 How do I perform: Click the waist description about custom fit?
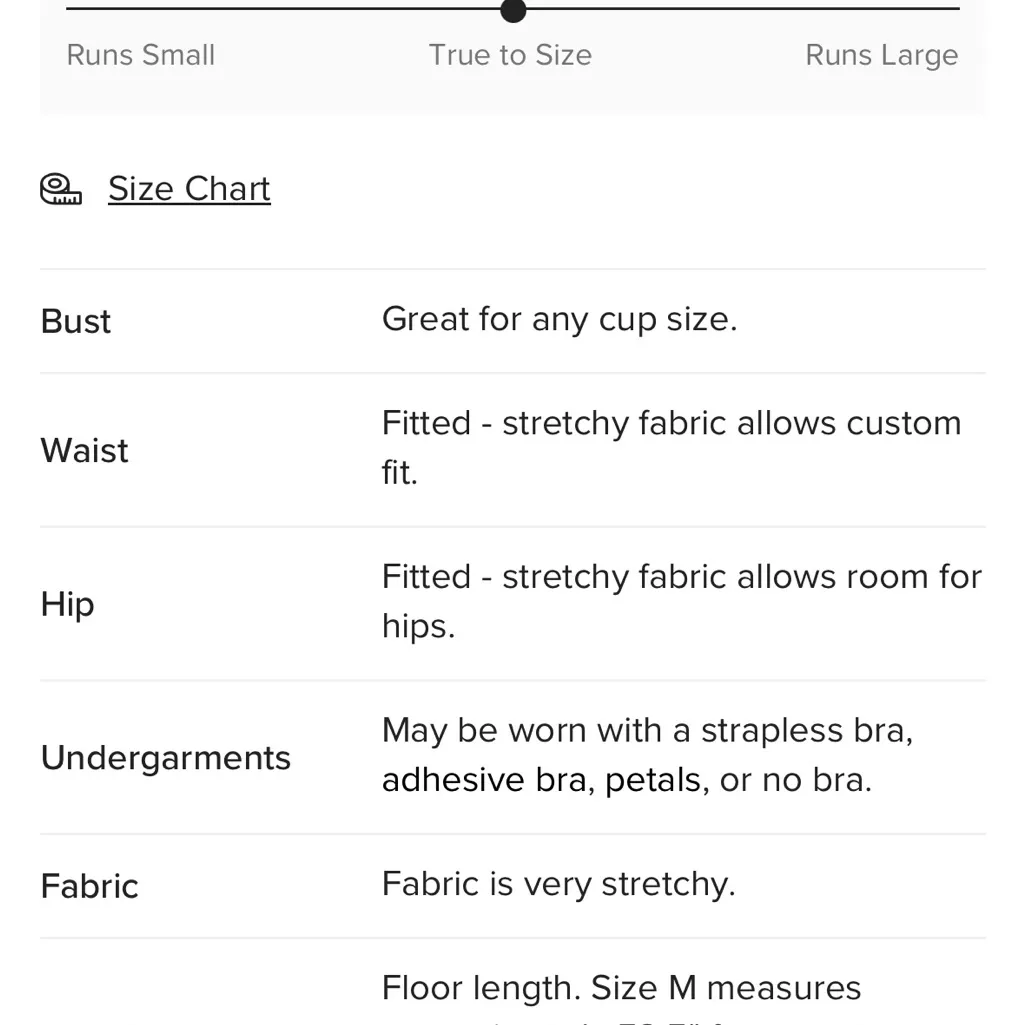coord(670,424)
